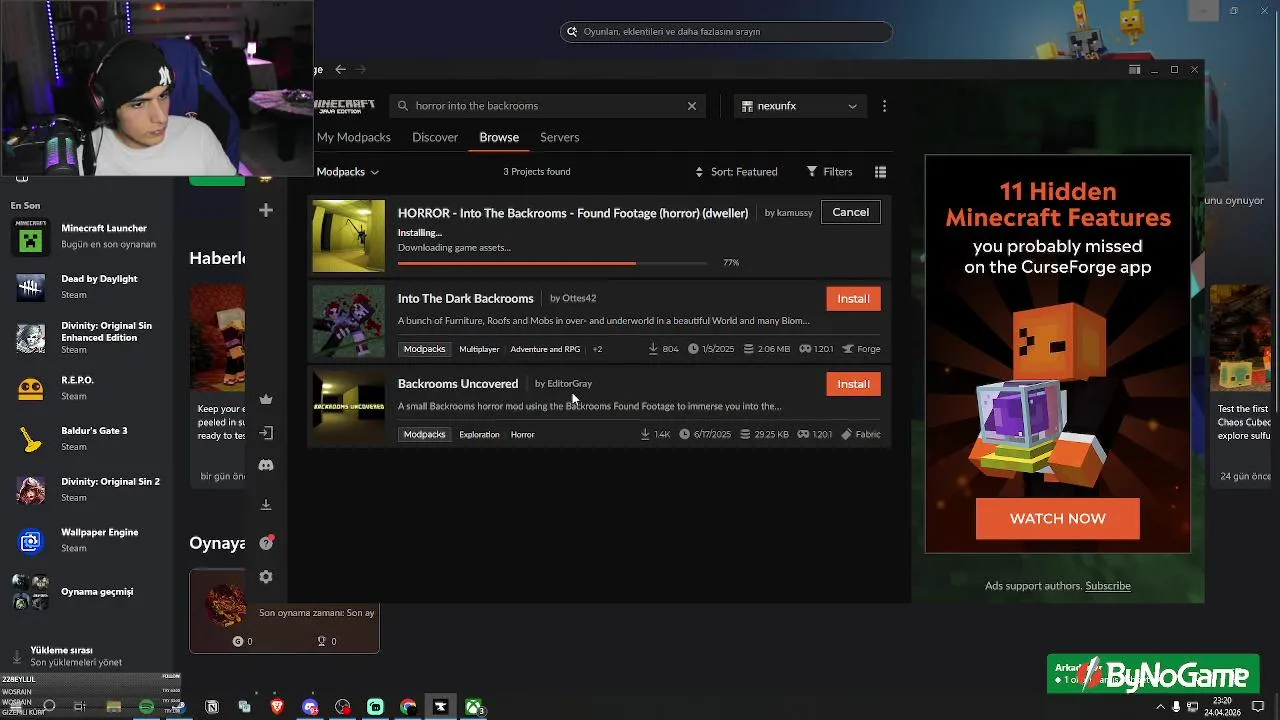Open Backrooms Uncovered thumbnail

click(349, 407)
